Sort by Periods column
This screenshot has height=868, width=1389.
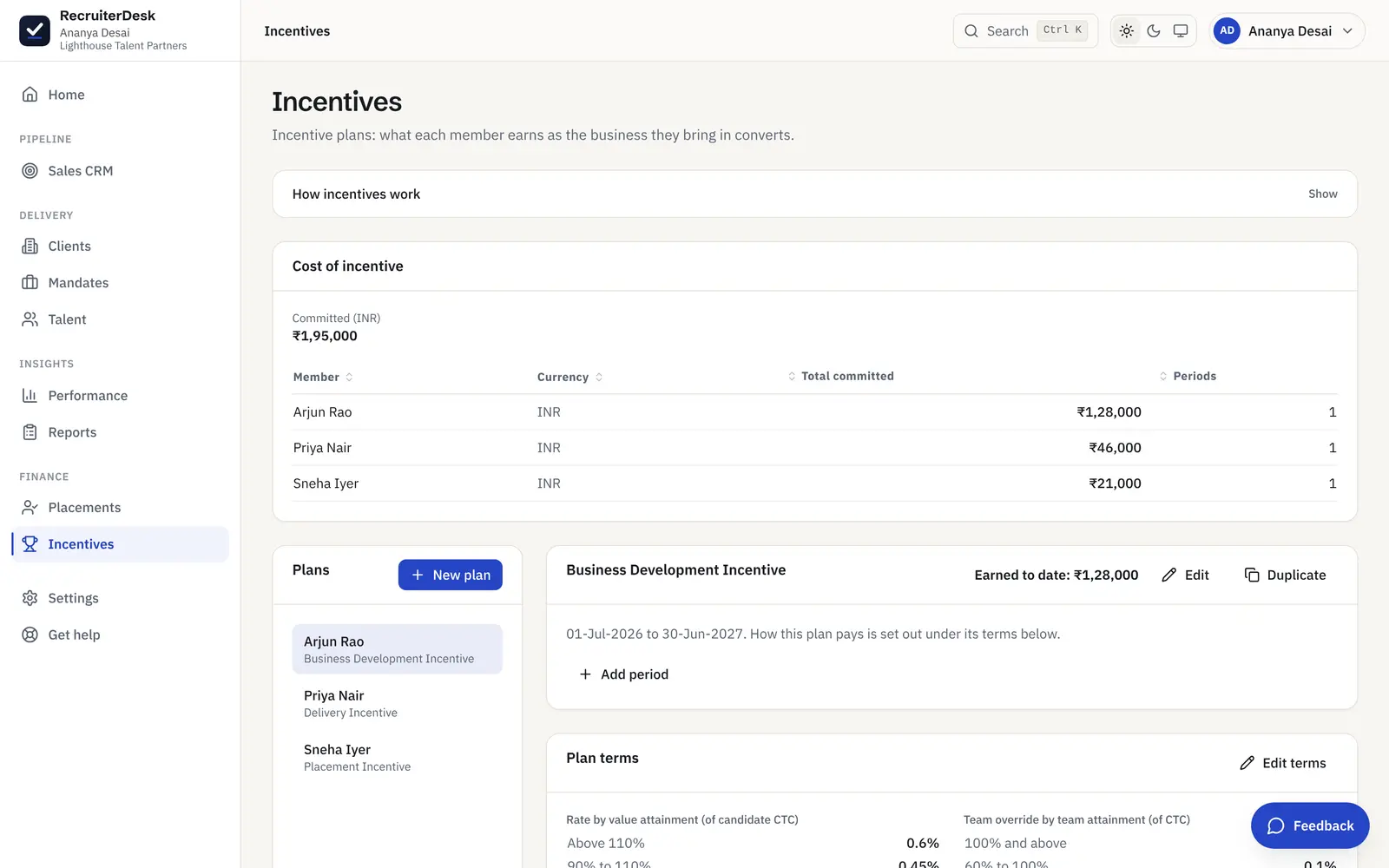[x=1188, y=376]
